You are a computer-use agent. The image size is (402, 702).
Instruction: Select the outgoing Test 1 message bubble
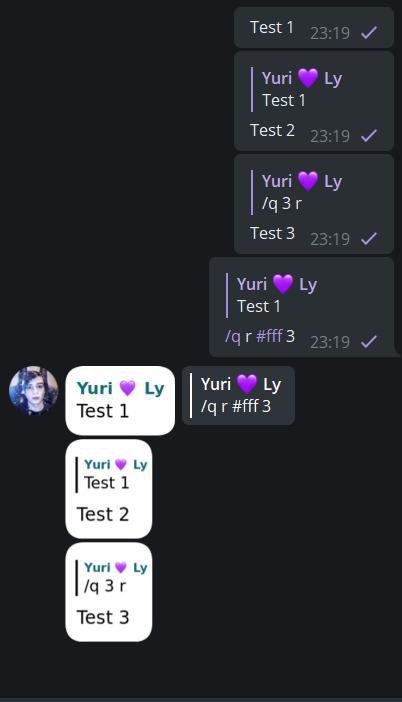point(314,27)
